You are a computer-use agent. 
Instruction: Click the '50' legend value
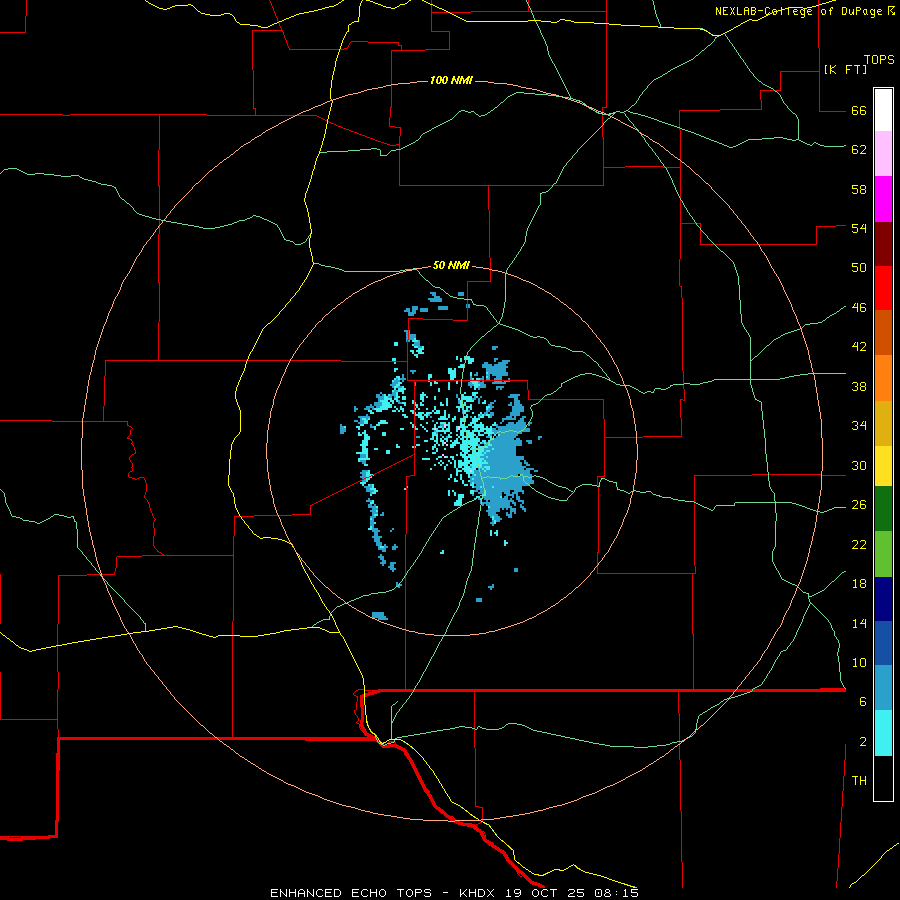859,268
